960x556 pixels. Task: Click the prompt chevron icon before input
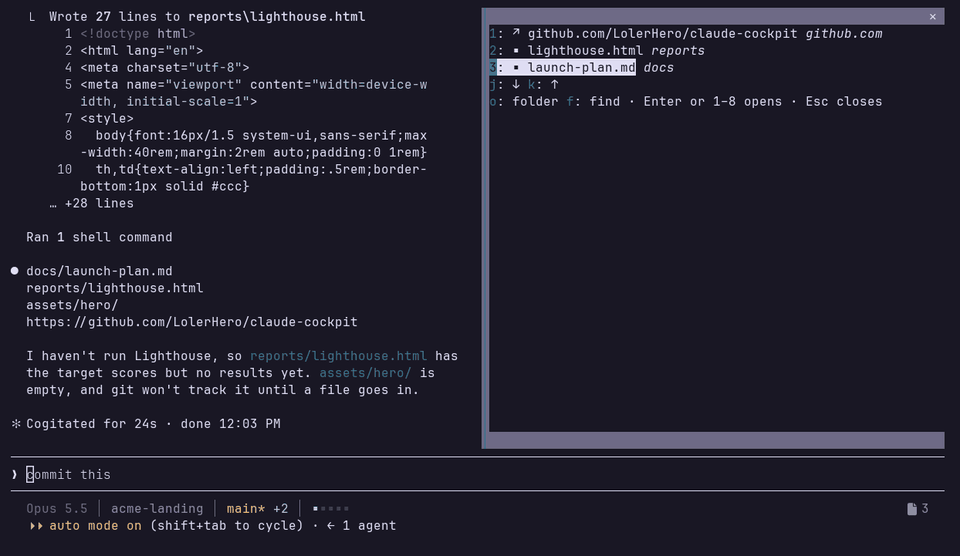14,475
